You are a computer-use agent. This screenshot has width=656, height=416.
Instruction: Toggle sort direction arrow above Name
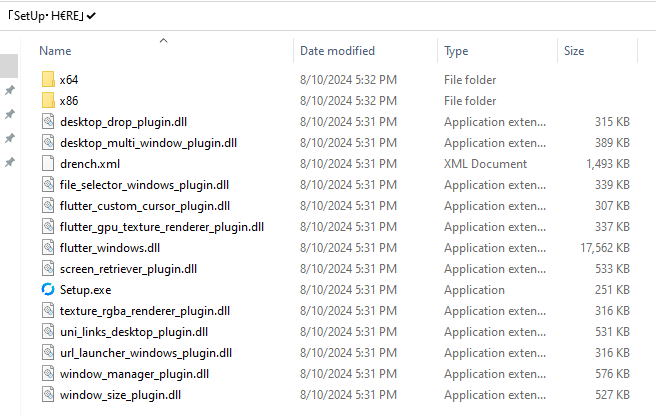click(164, 40)
